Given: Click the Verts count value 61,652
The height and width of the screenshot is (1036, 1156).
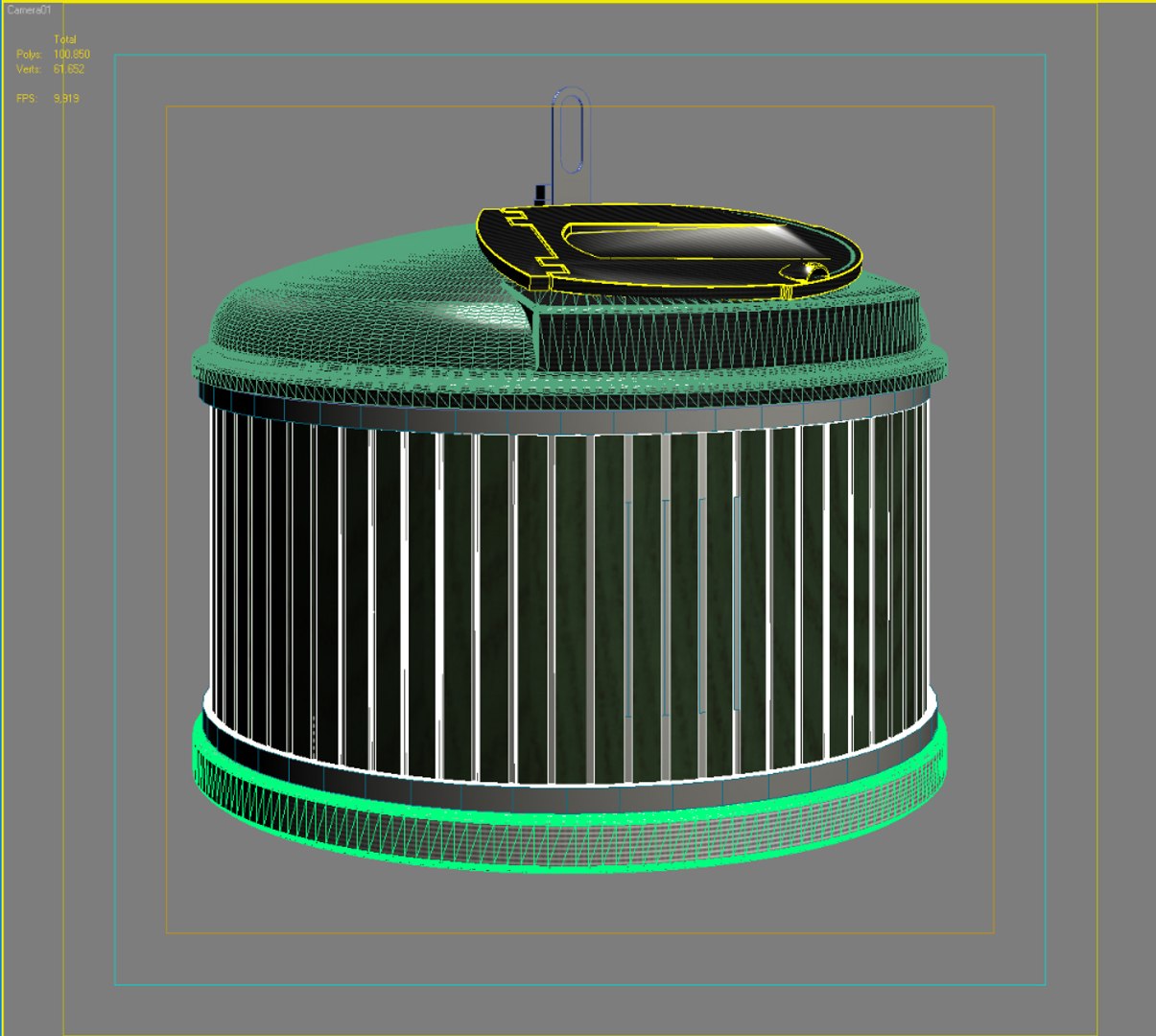Looking at the screenshot, I should (69, 69).
